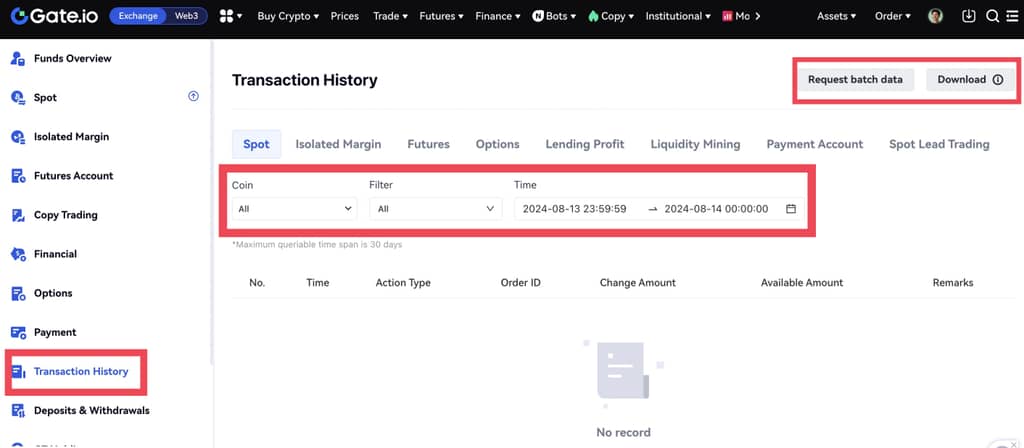This screenshot has width=1024, height=448.
Task: Click the download app icon in header
Action: pyautogui.click(x=968, y=16)
